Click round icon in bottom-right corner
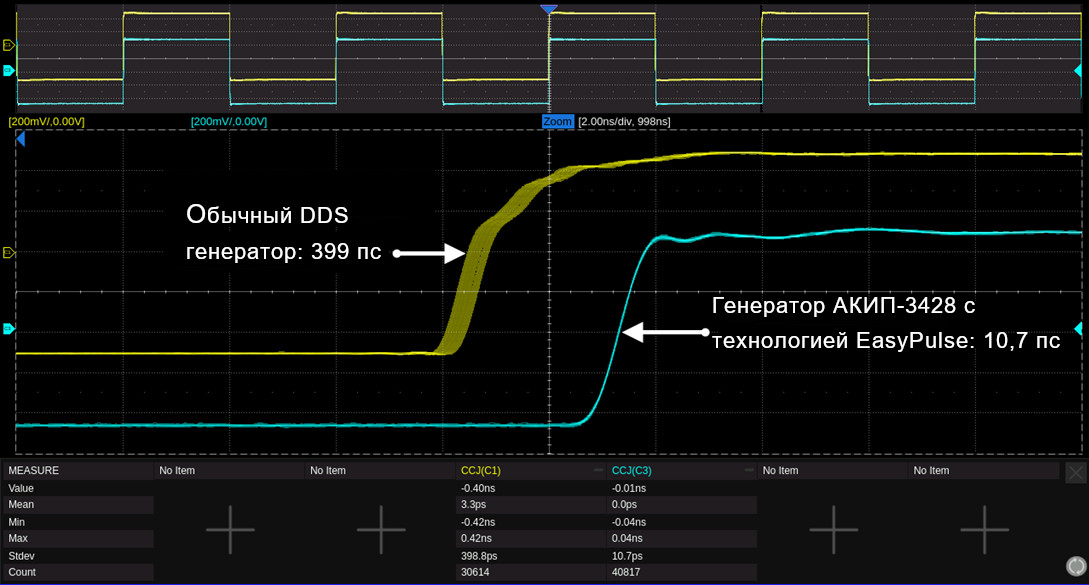The width and height of the screenshot is (1089, 585). coord(1076,564)
